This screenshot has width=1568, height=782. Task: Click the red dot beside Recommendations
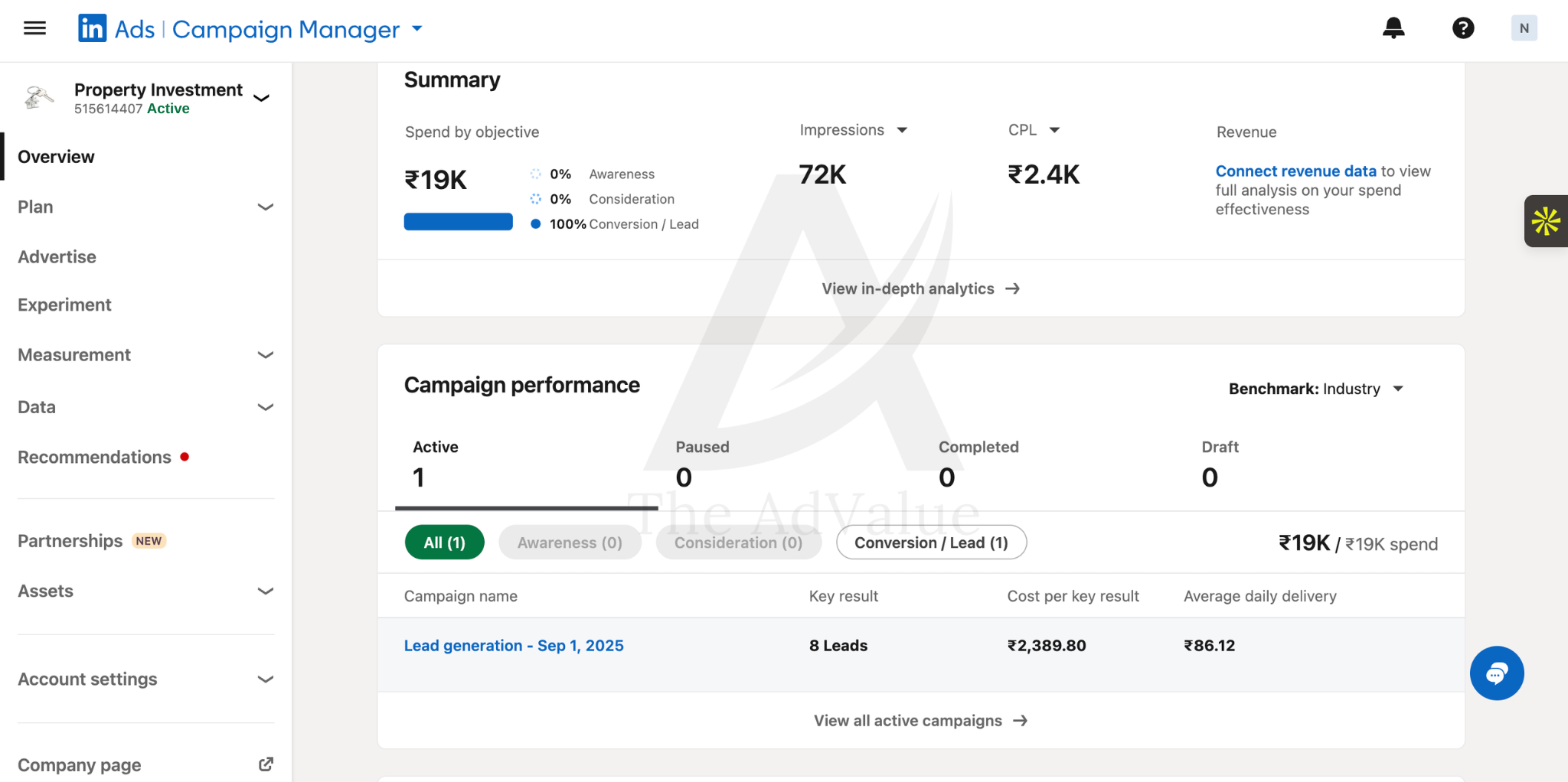185,457
